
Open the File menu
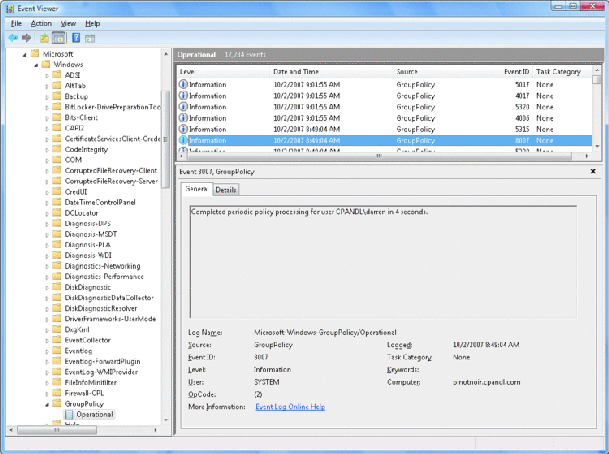point(16,24)
